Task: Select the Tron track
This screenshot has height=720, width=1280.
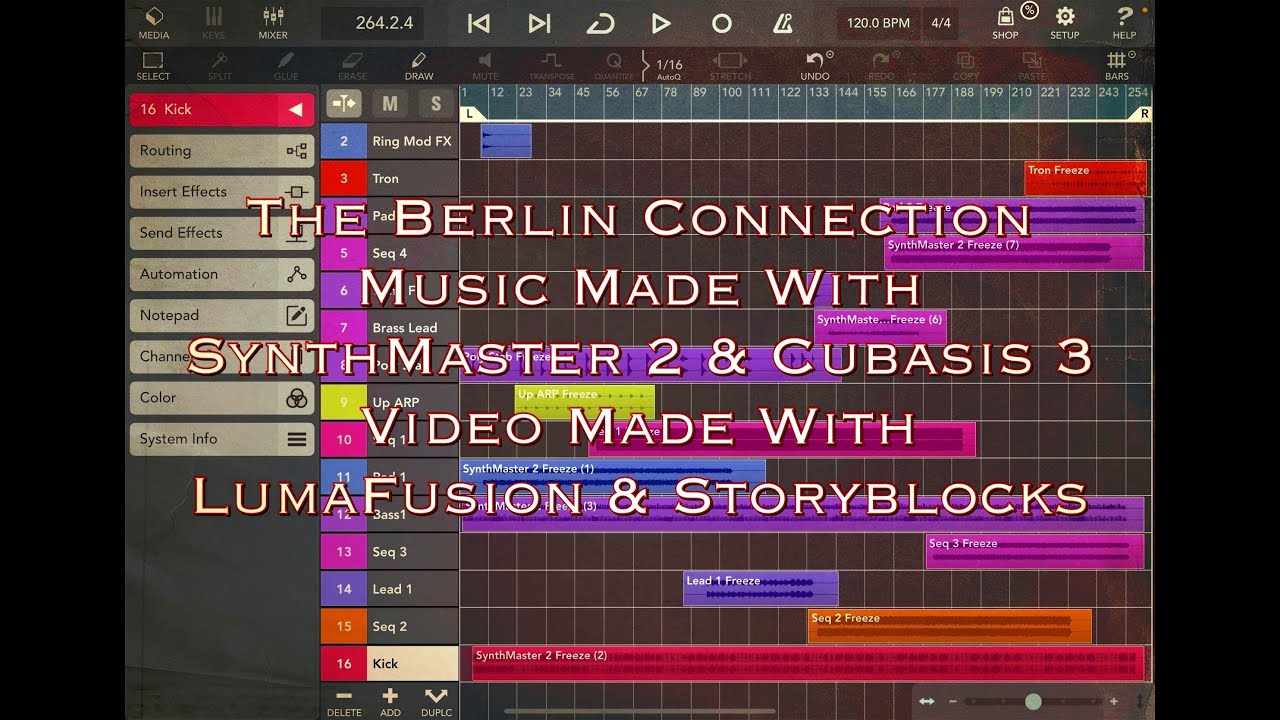Action: click(x=389, y=178)
